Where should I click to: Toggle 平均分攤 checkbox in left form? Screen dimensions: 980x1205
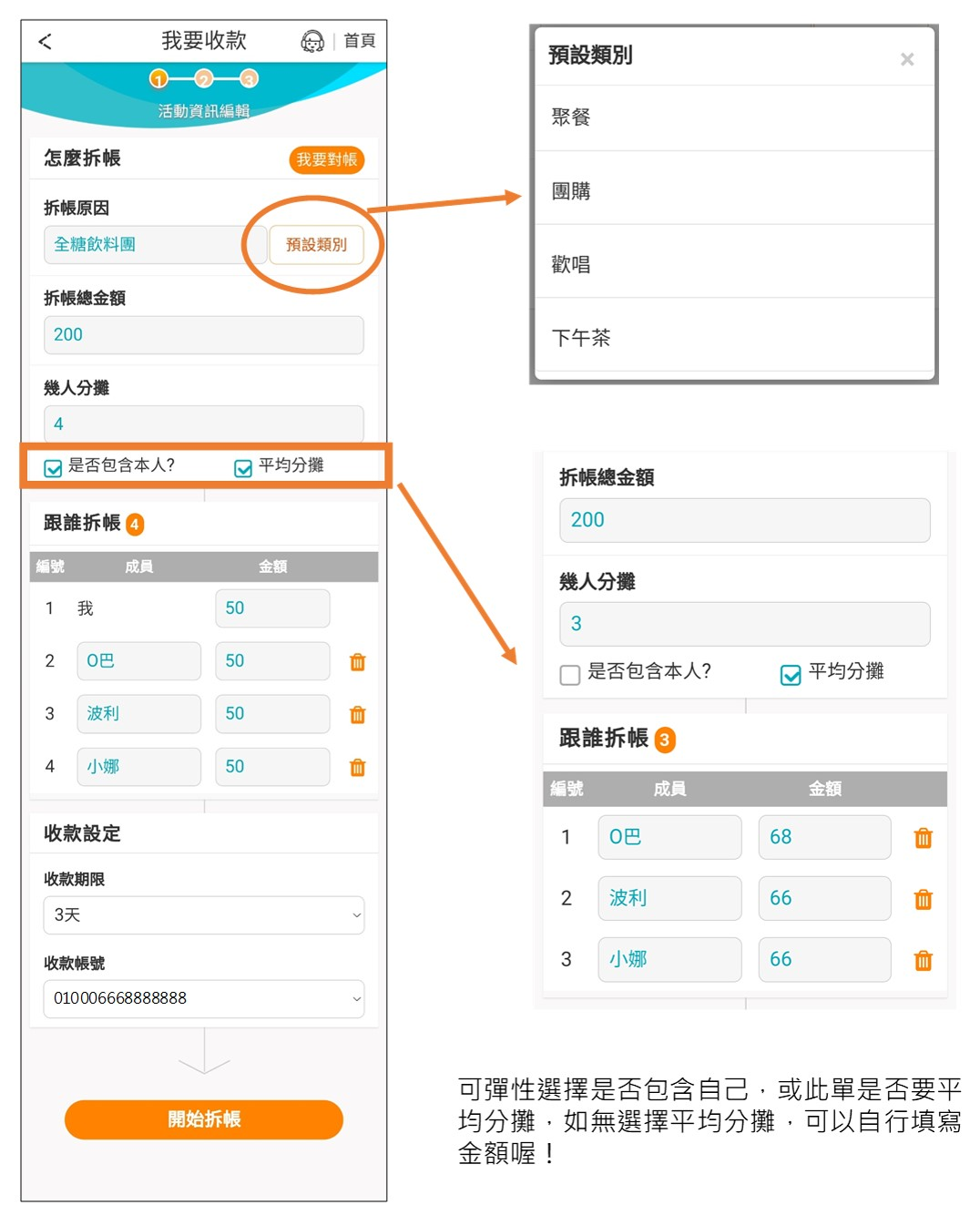click(x=243, y=468)
